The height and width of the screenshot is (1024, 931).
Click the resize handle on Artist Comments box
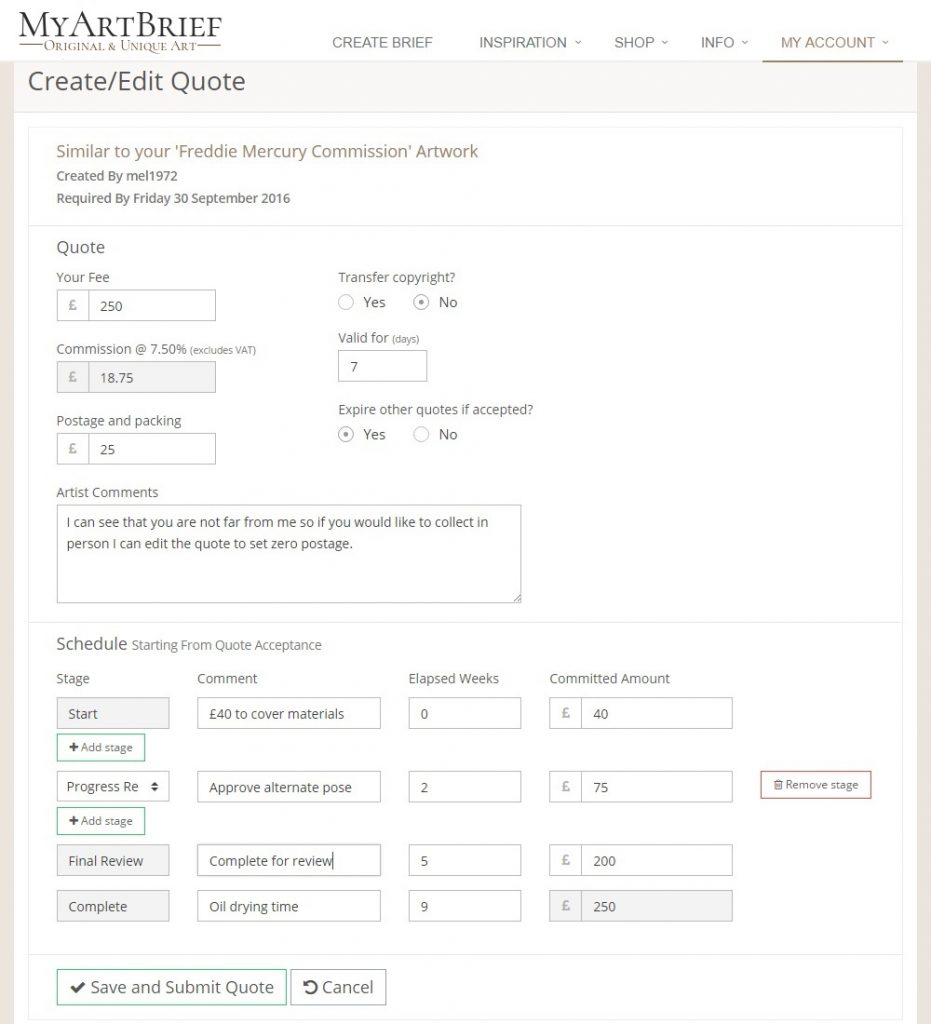(x=515, y=598)
